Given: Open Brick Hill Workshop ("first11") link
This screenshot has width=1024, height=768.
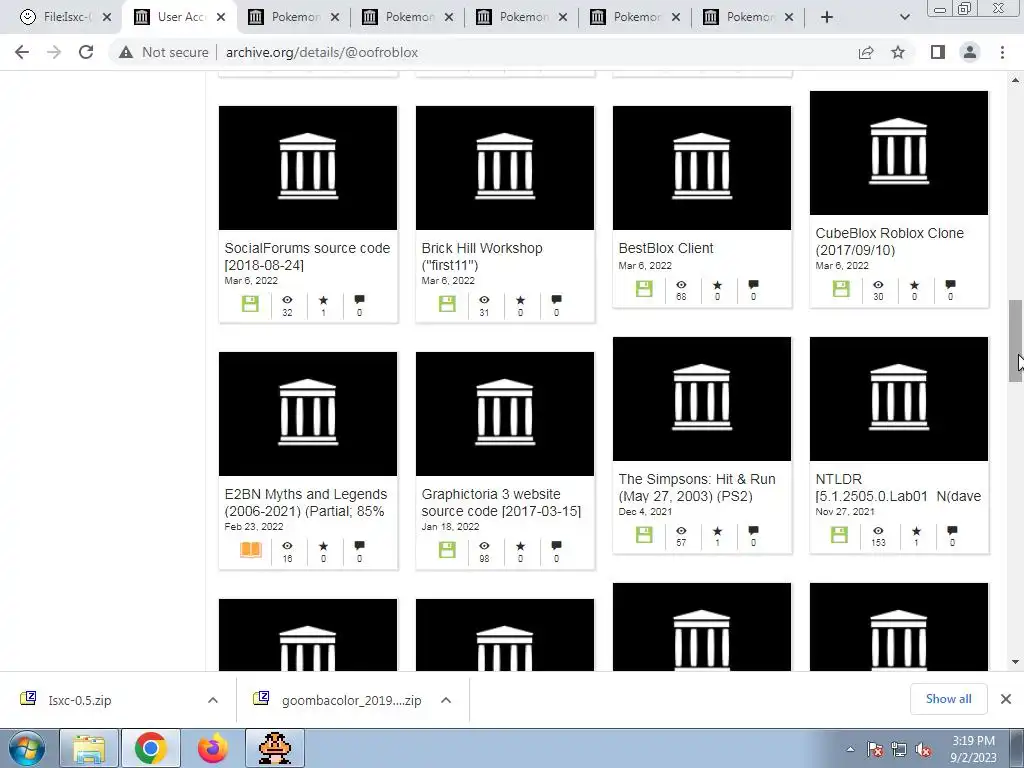Looking at the screenshot, I should 482,257.
